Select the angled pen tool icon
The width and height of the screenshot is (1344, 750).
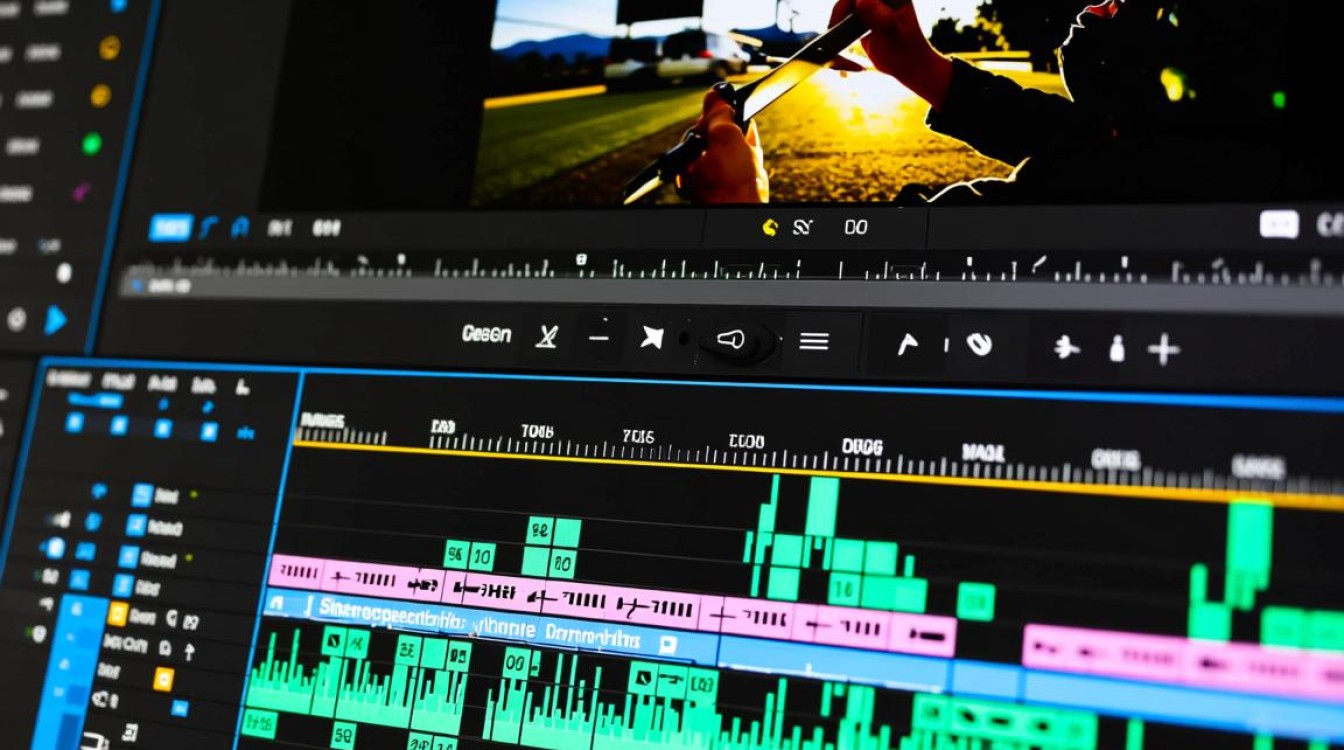point(907,344)
